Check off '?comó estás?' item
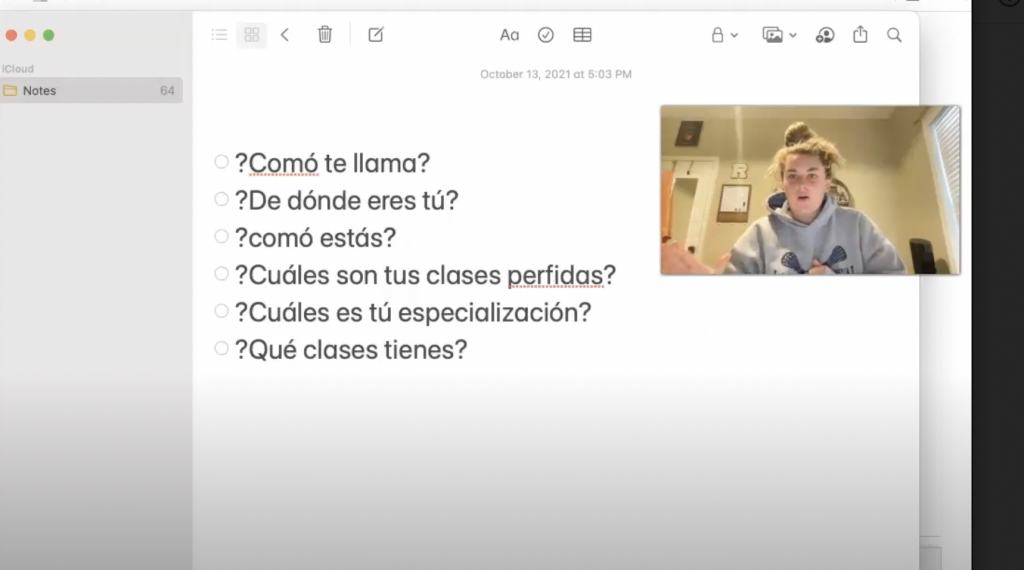 pos(221,236)
